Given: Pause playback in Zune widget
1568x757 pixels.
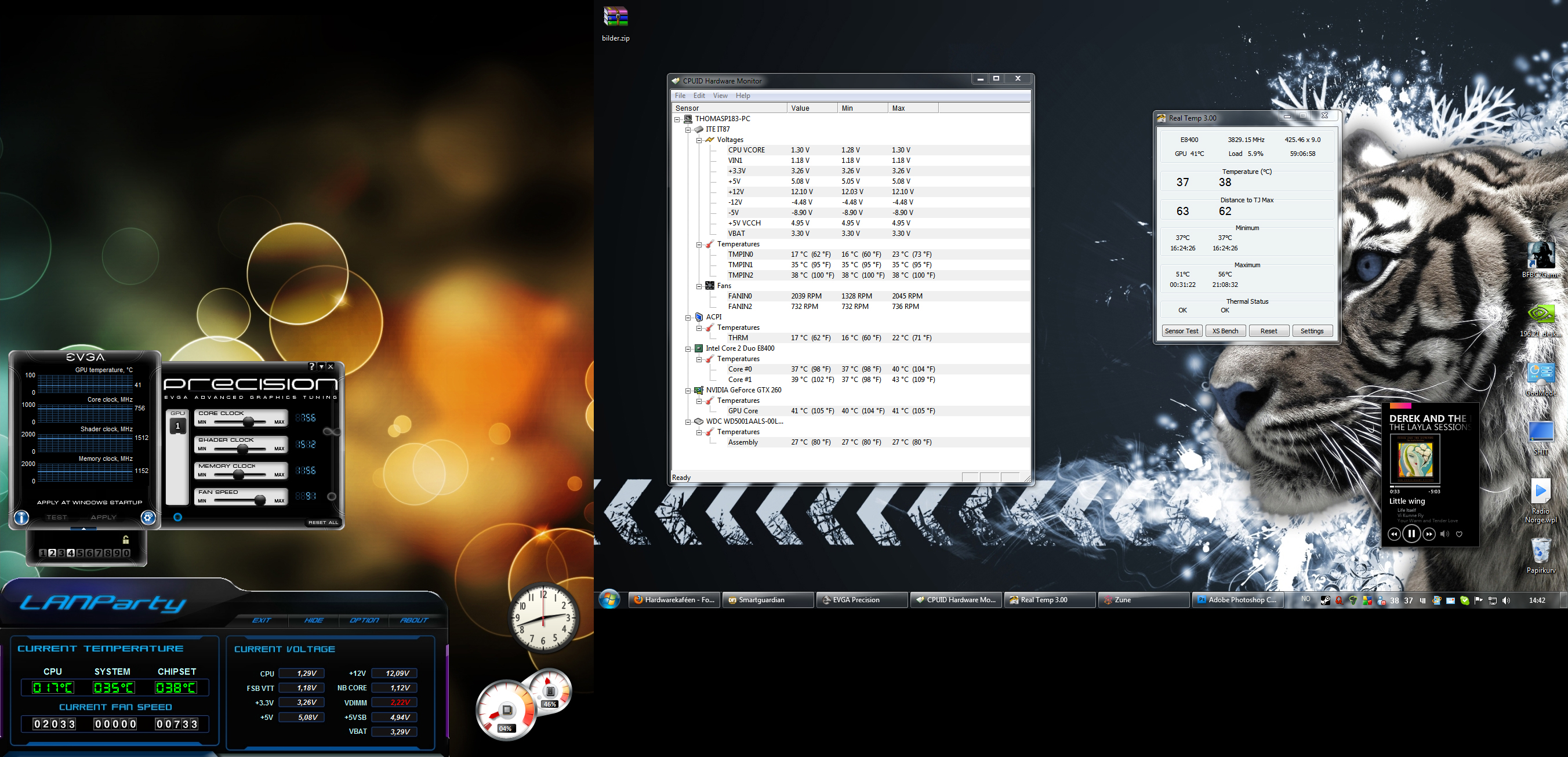Looking at the screenshot, I should (x=1411, y=534).
